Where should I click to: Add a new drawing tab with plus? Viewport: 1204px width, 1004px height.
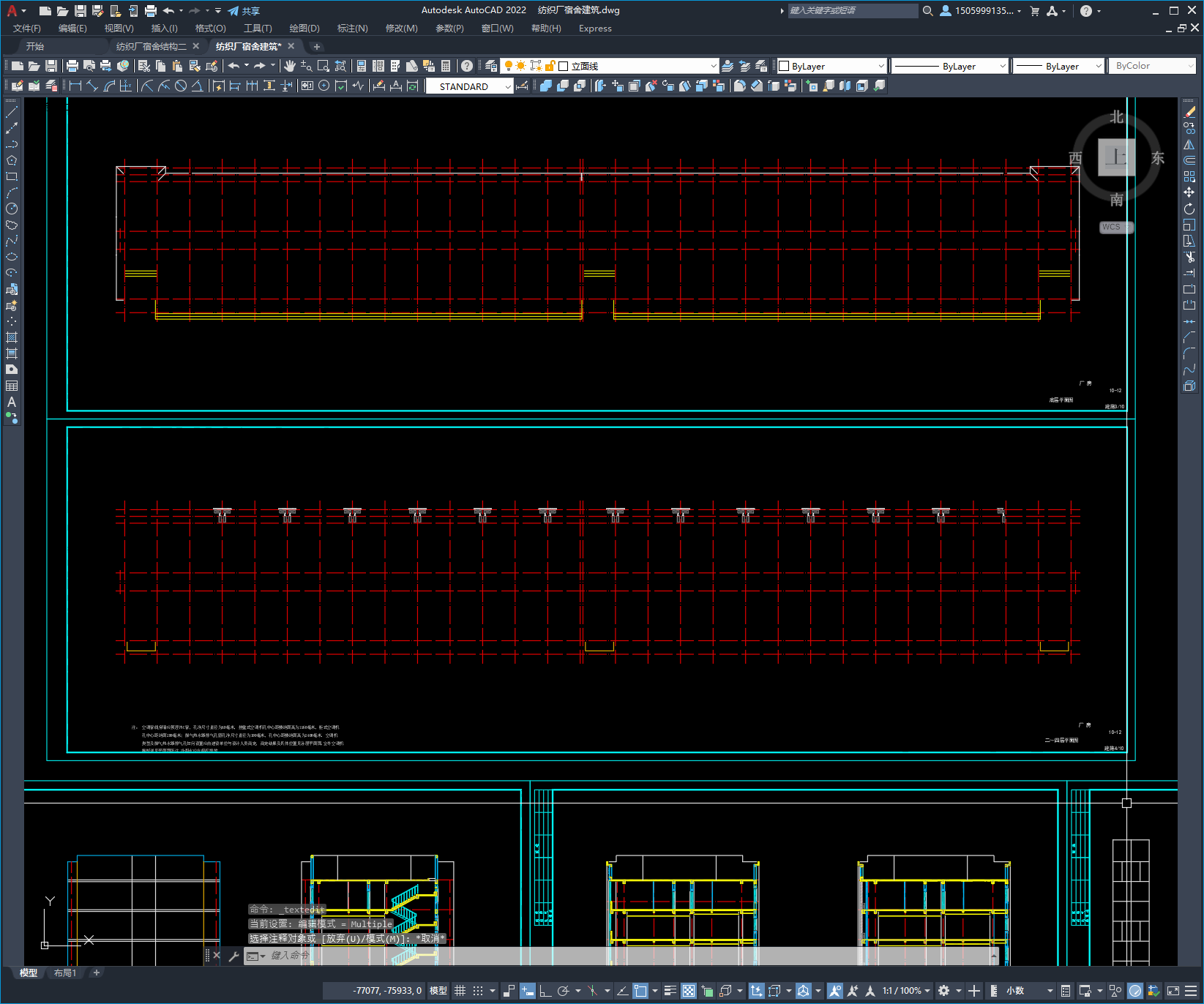pos(317,46)
